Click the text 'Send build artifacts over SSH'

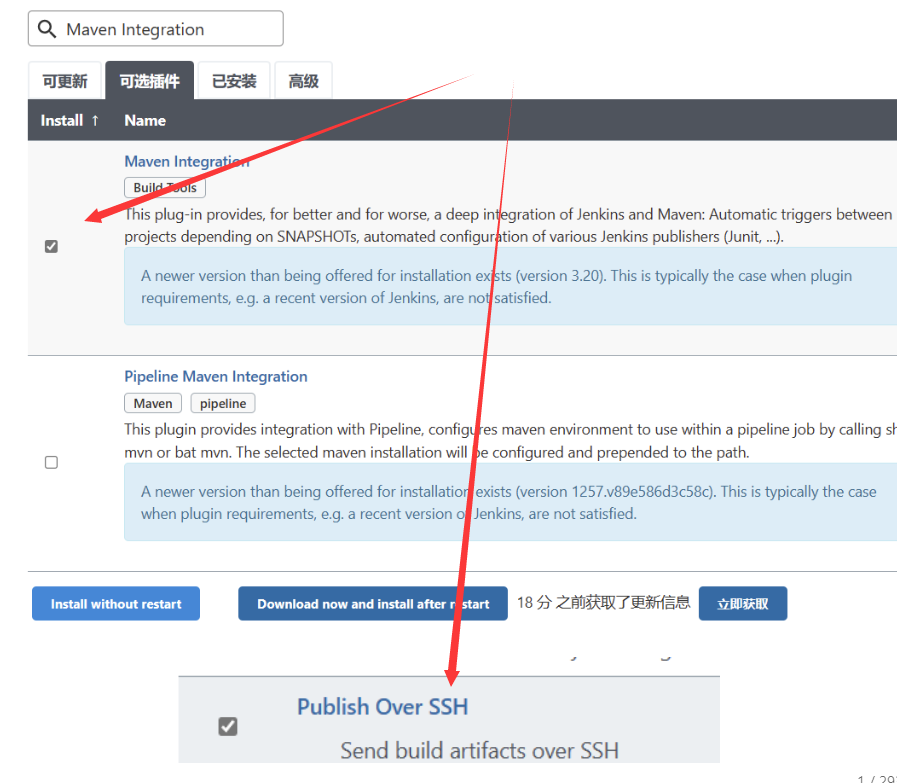pos(479,750)
